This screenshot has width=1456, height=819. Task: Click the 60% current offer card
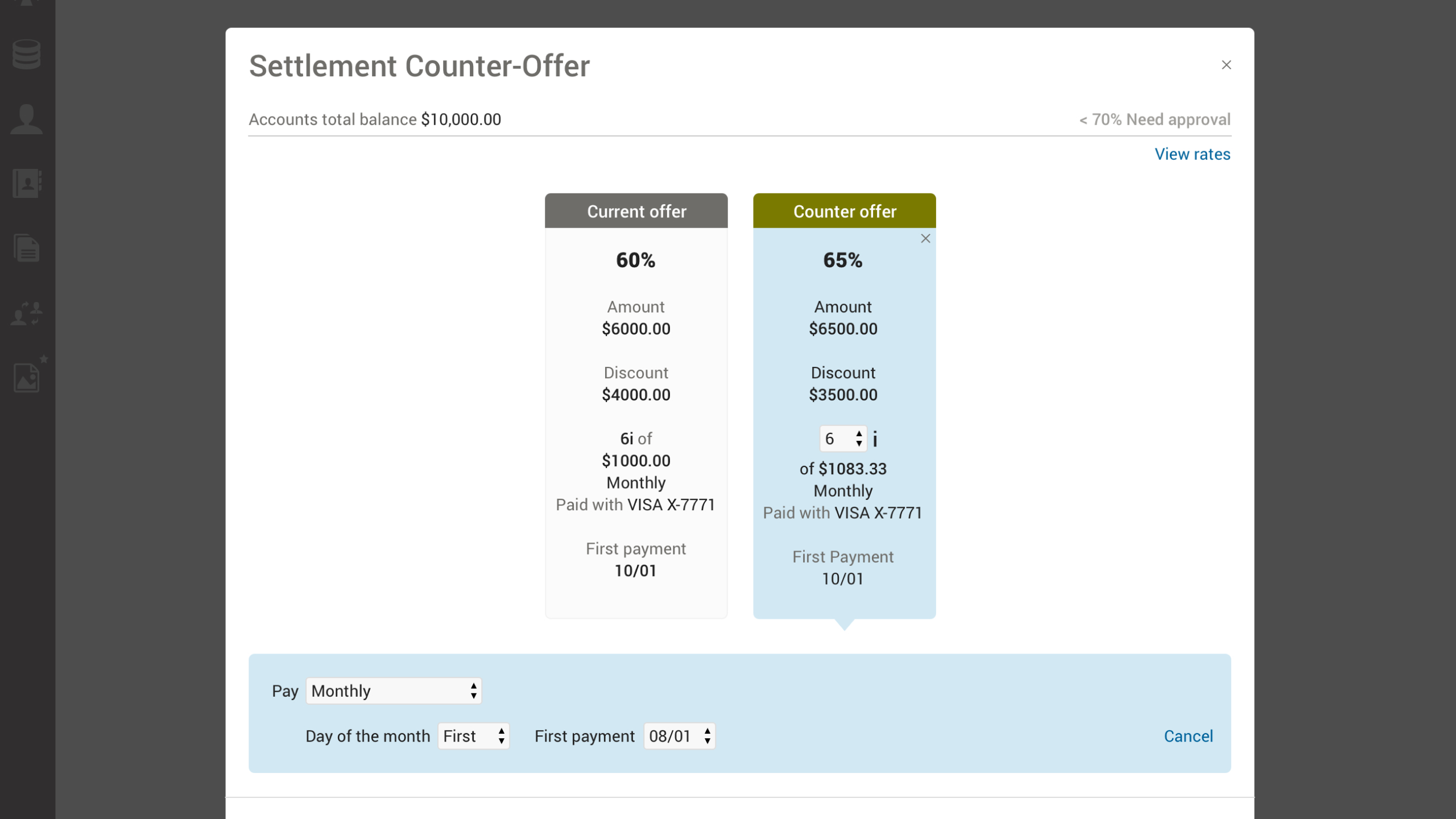pyautogui.click(x=635, y=260)
